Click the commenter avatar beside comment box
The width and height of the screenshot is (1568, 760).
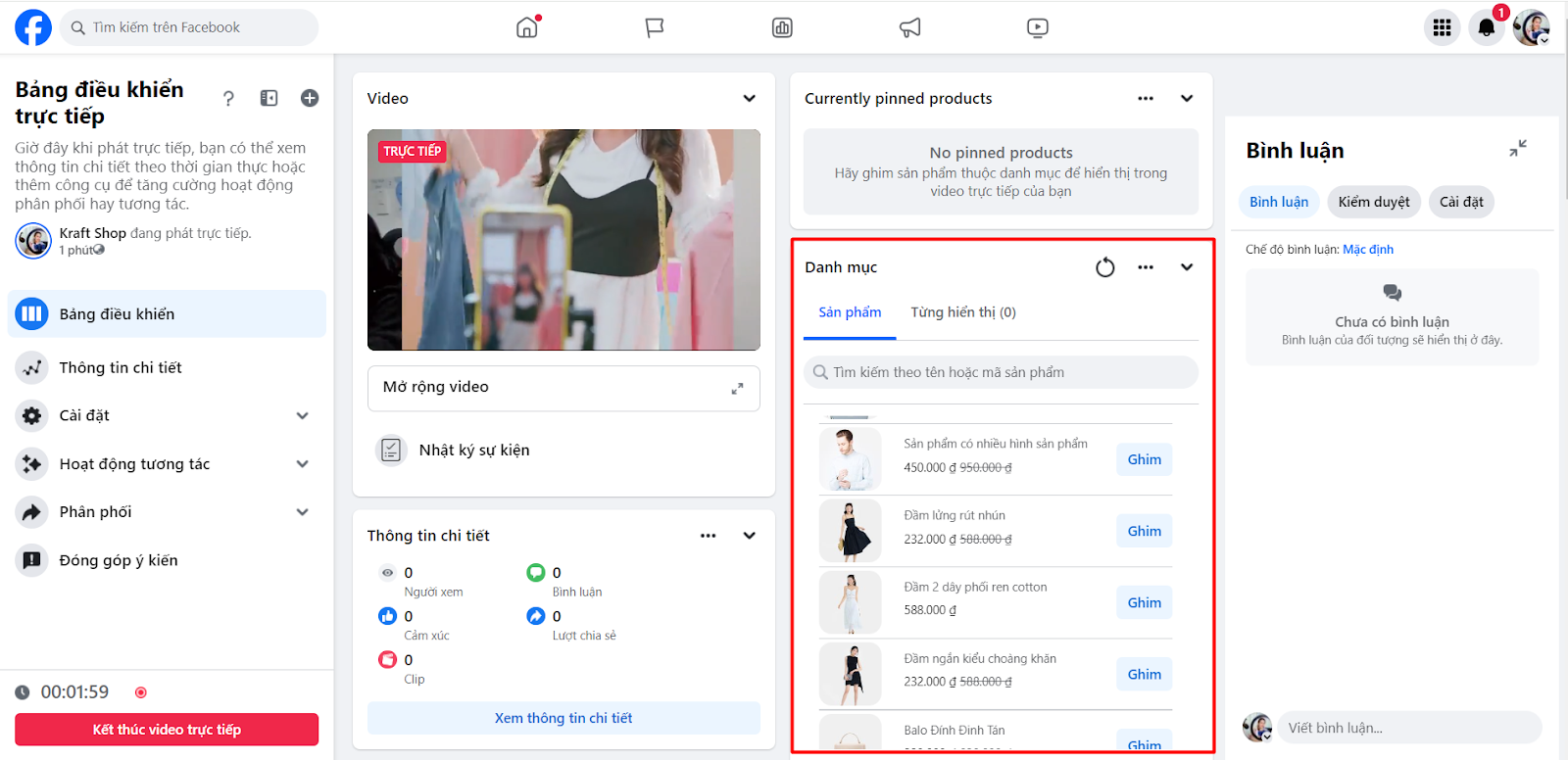pos(1257,728)
